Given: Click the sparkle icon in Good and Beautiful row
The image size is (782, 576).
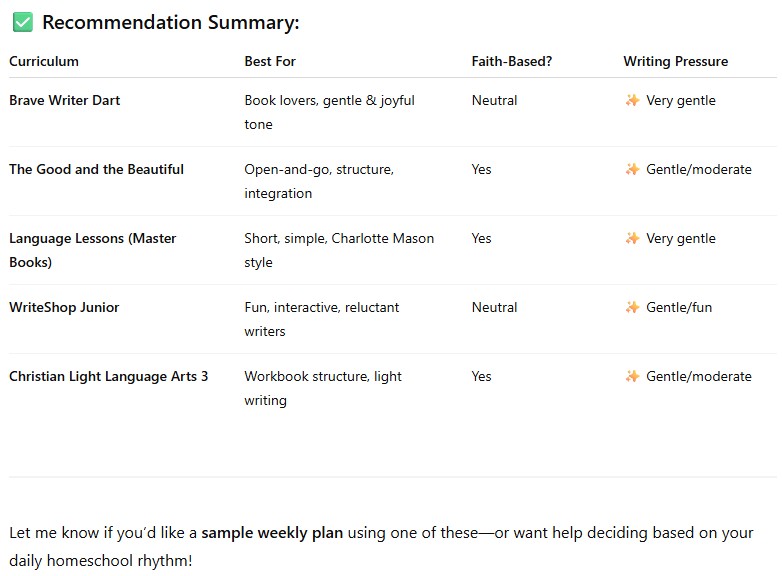Looking at the screenshot, I should (632, 169).
